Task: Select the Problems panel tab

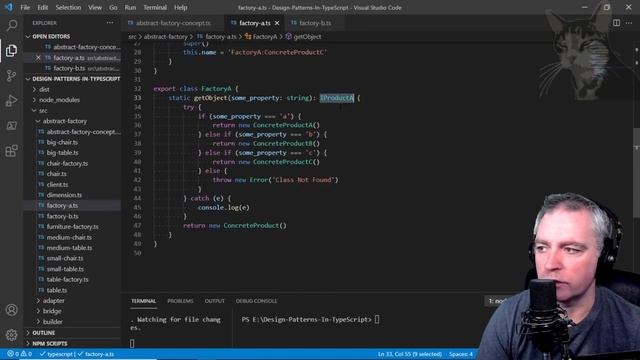Action: point(180,301)
